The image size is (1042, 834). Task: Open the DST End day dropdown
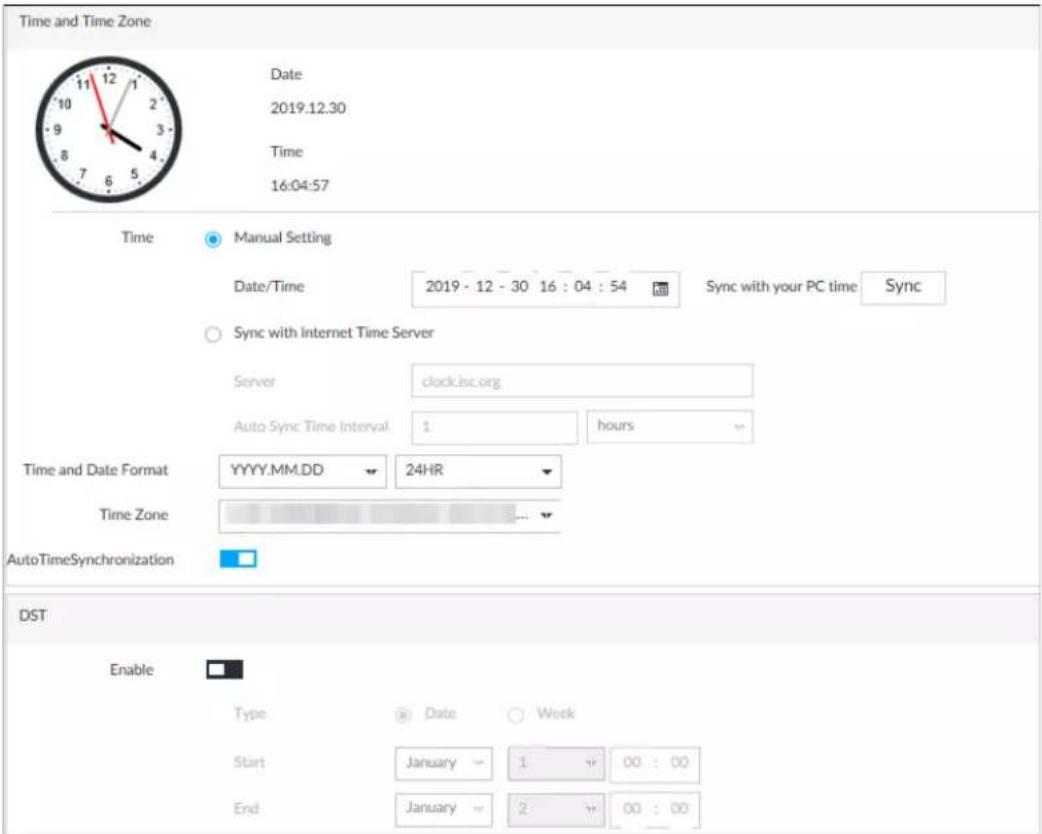556,809
